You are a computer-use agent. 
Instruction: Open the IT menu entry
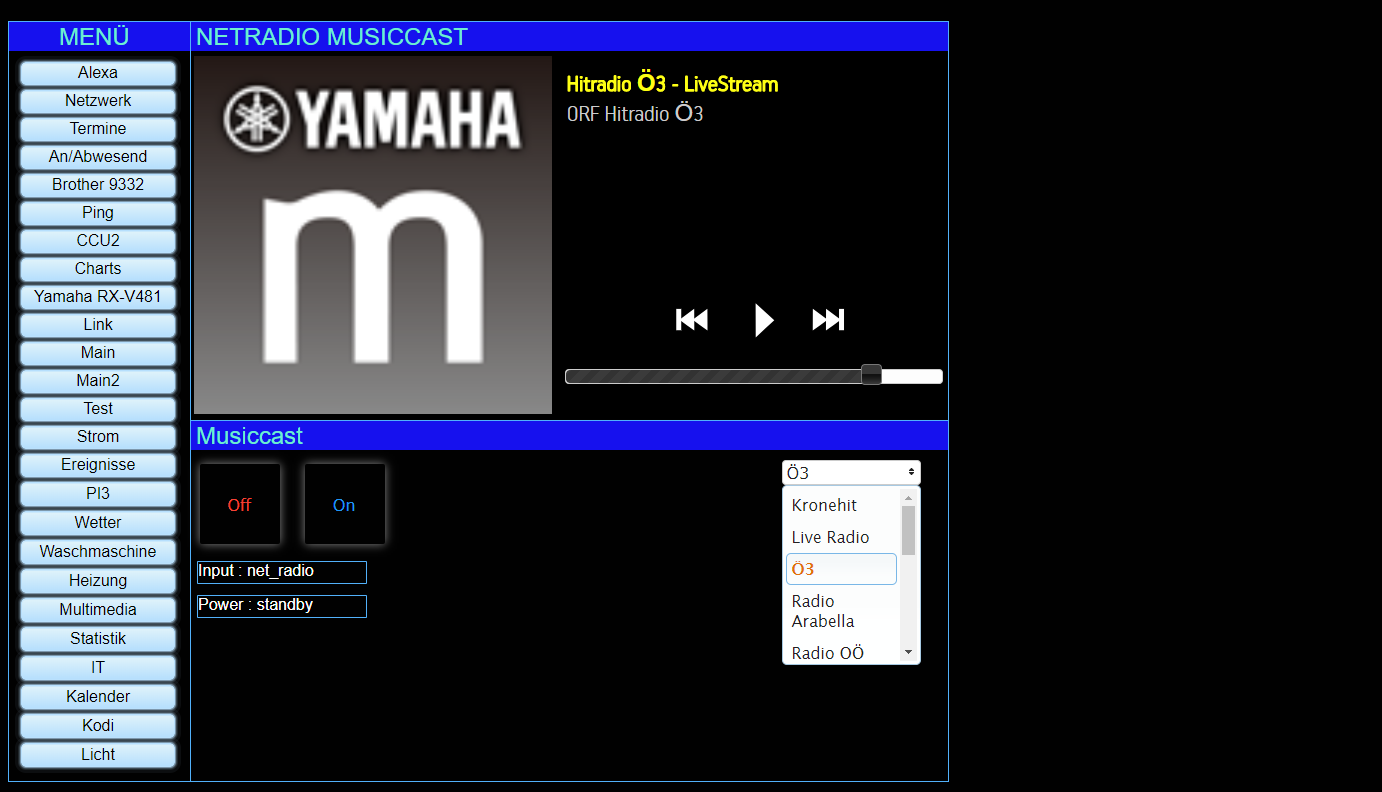pos(98,668)
